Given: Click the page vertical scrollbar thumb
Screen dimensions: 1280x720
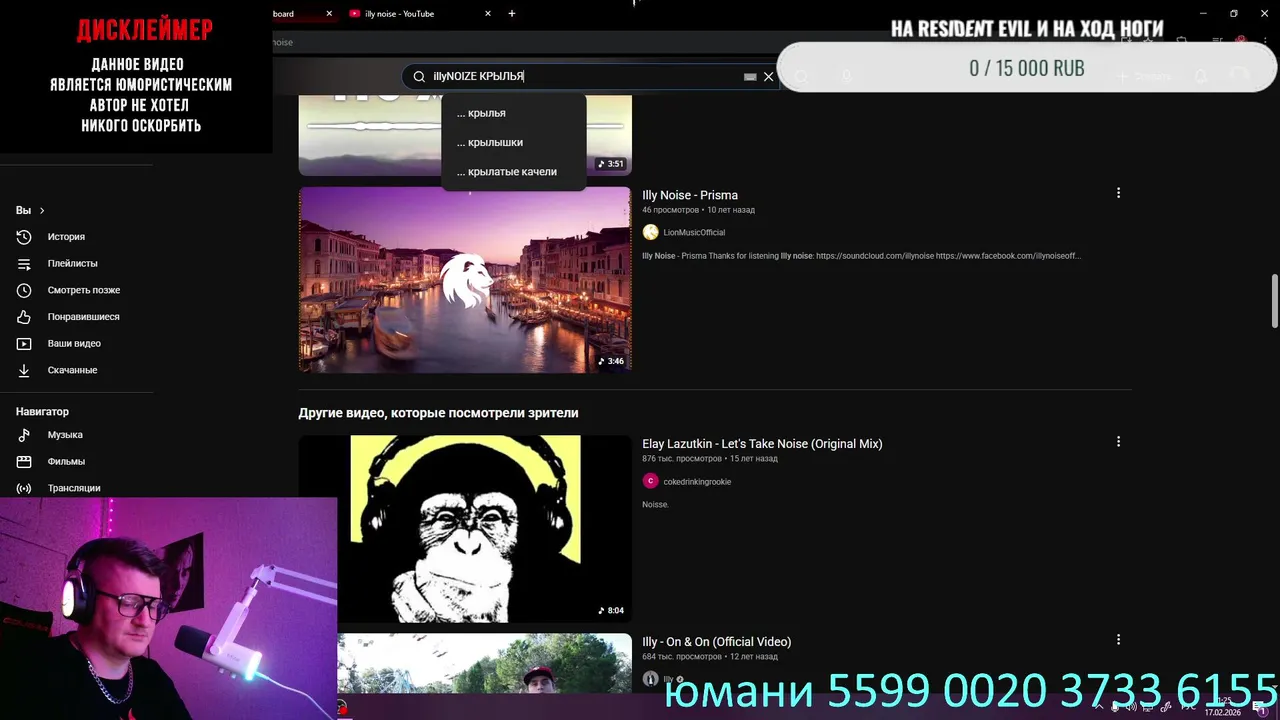Looking at the screenshot, I should (1275, 300).
